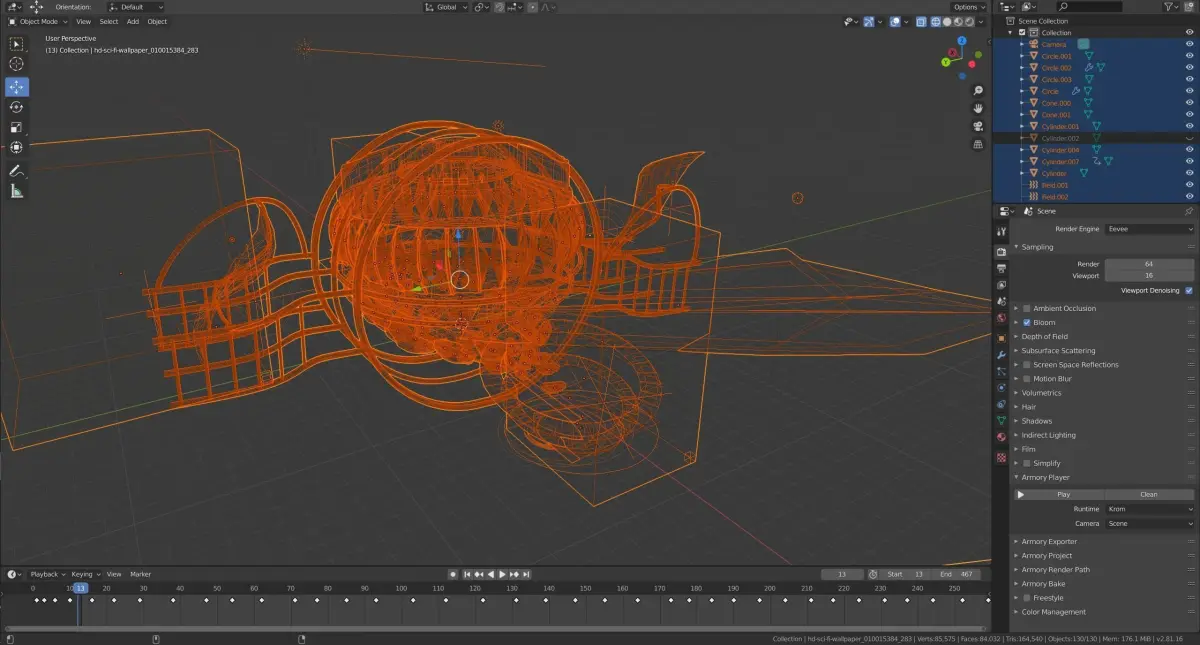Enable the Motion Blur checkbox
The width and height of the screenshot is (1200, 645).
pyautogui.click(x=1027, y=379)
